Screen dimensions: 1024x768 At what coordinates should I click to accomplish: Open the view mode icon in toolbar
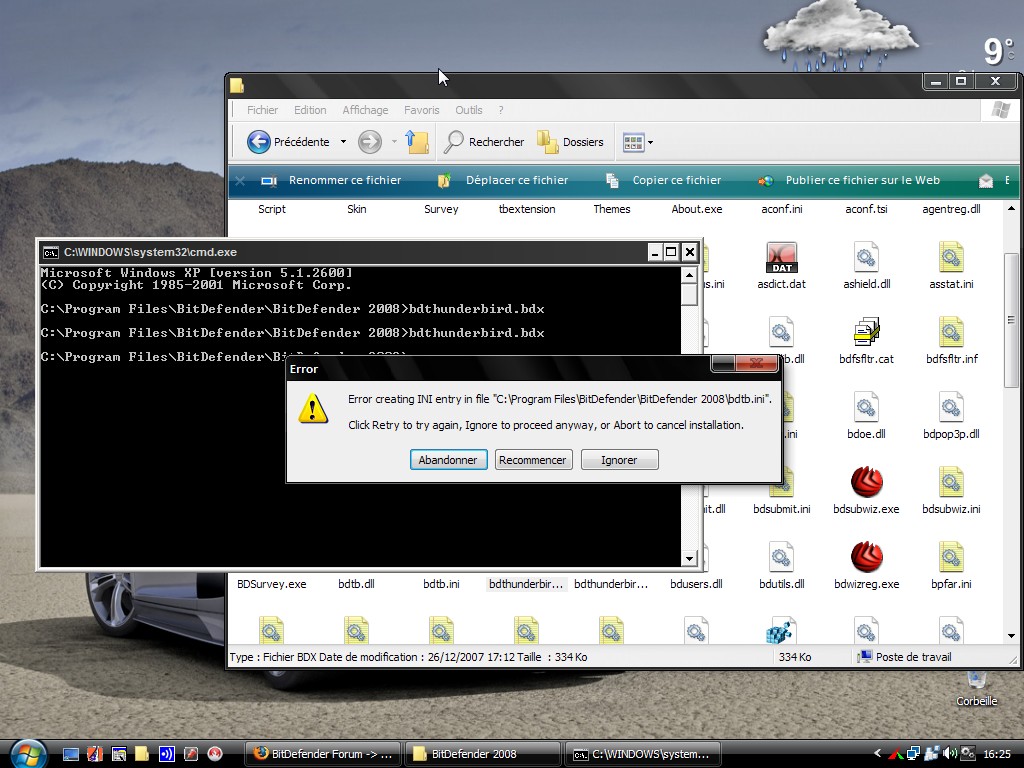pyautogui.click(x=633, y=142)
